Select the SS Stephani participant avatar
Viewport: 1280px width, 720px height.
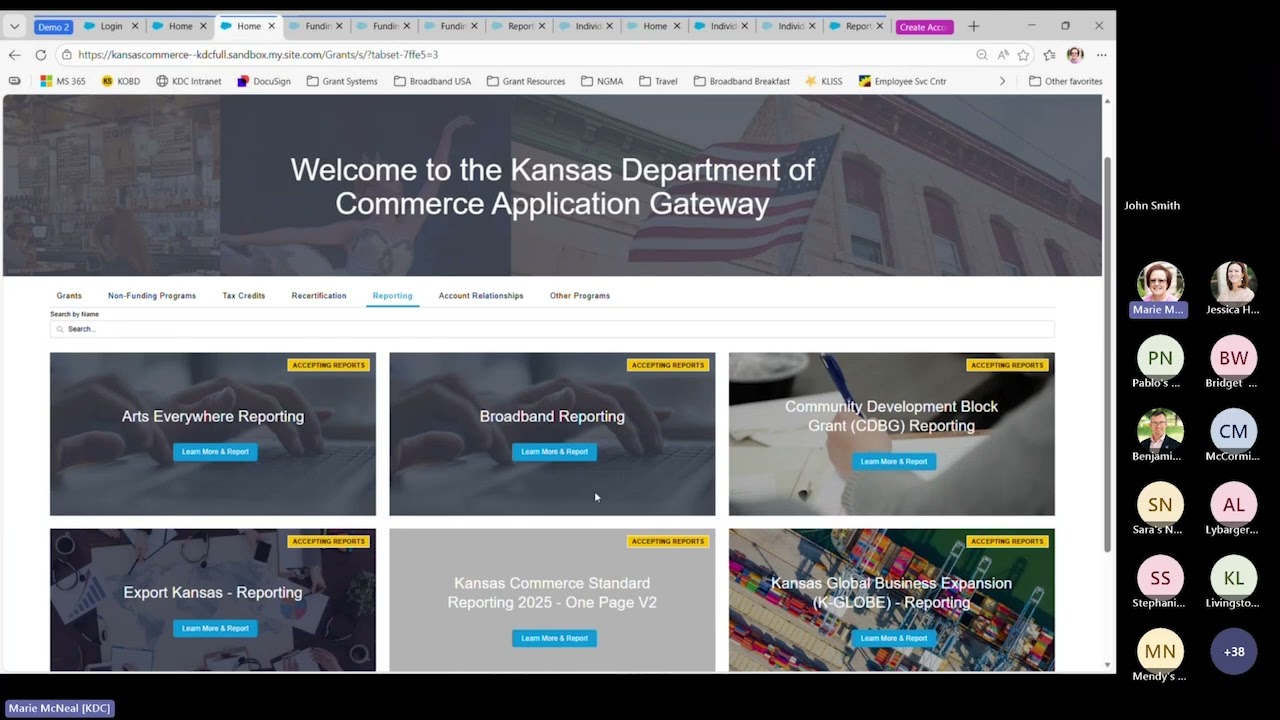[x=1160, y=578]
